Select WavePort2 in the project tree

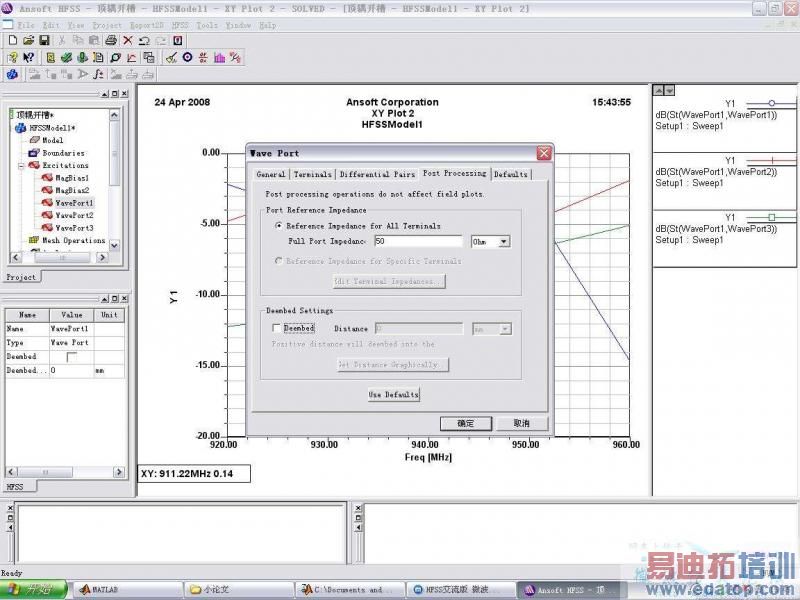[68, 215]
